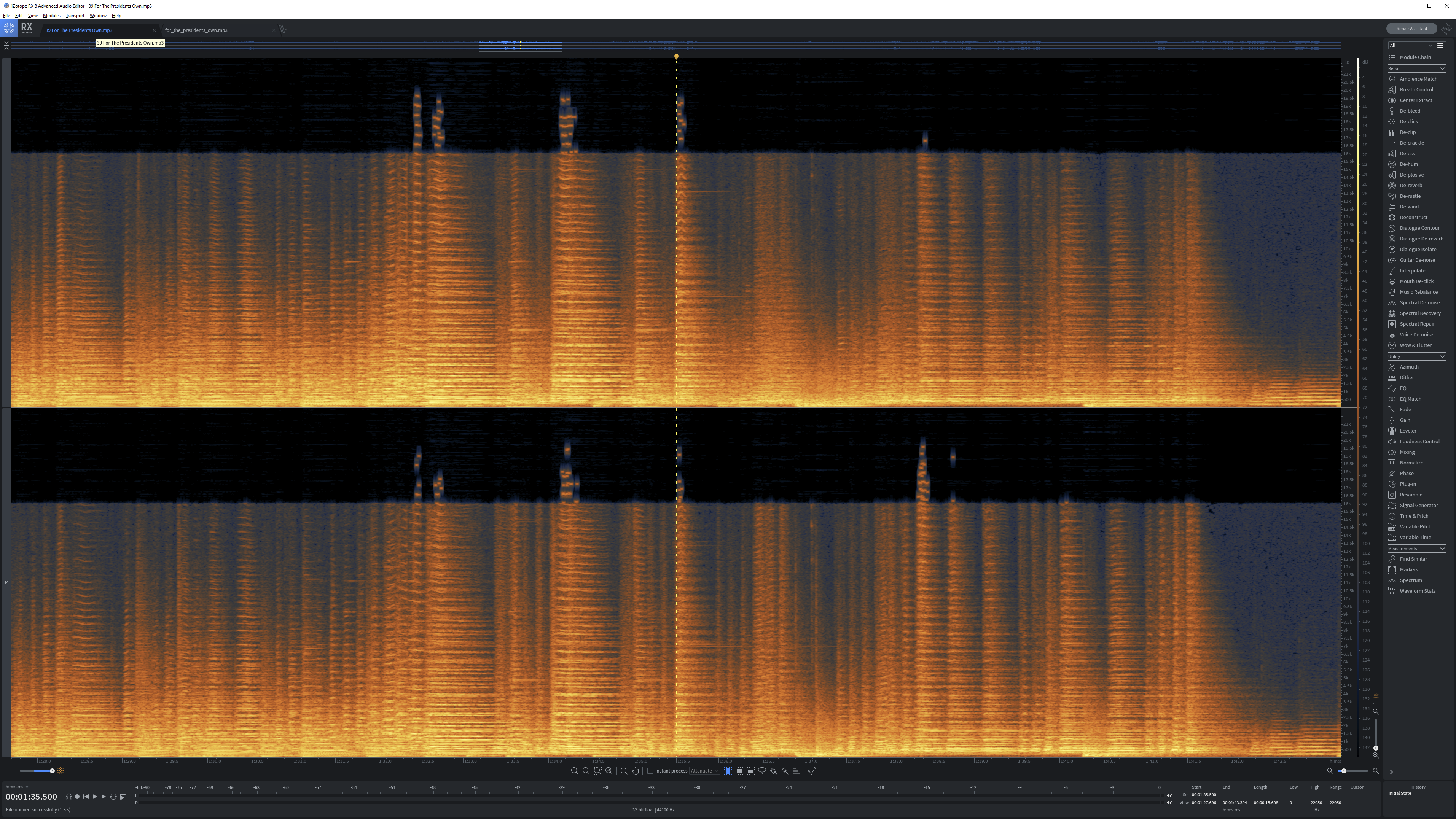Screen dimensions: 1456x819
Task: Click the Zoom In magnifier icon
Action: (574, 771)
